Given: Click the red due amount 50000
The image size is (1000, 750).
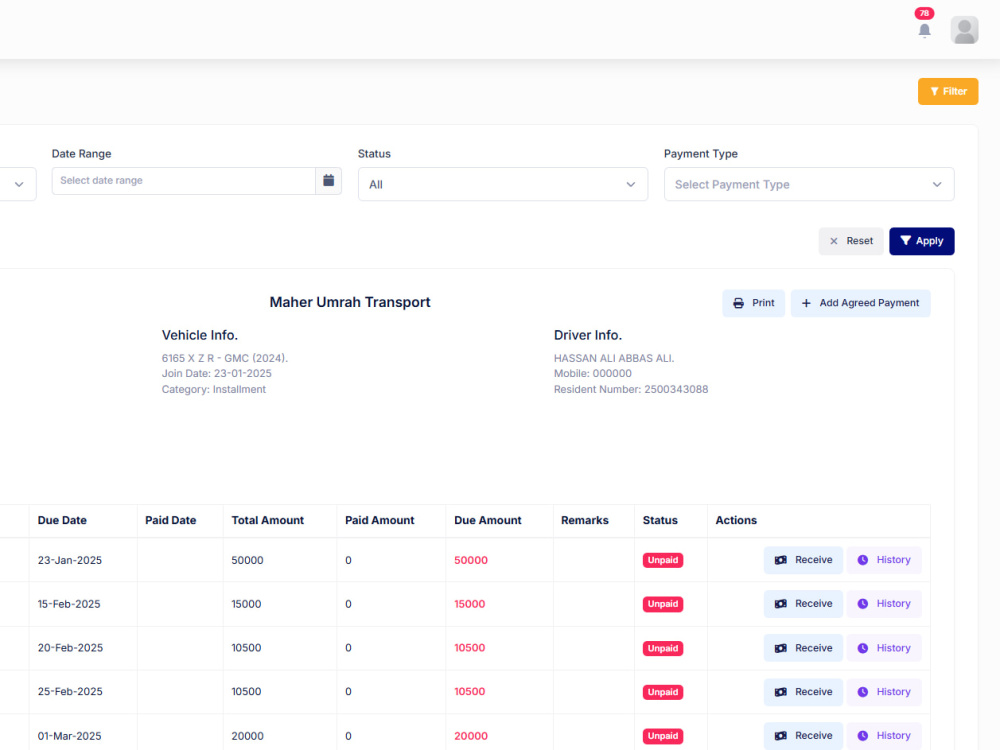Looking at the screenshot, I should pyautogui.click(x=471, y=560).
